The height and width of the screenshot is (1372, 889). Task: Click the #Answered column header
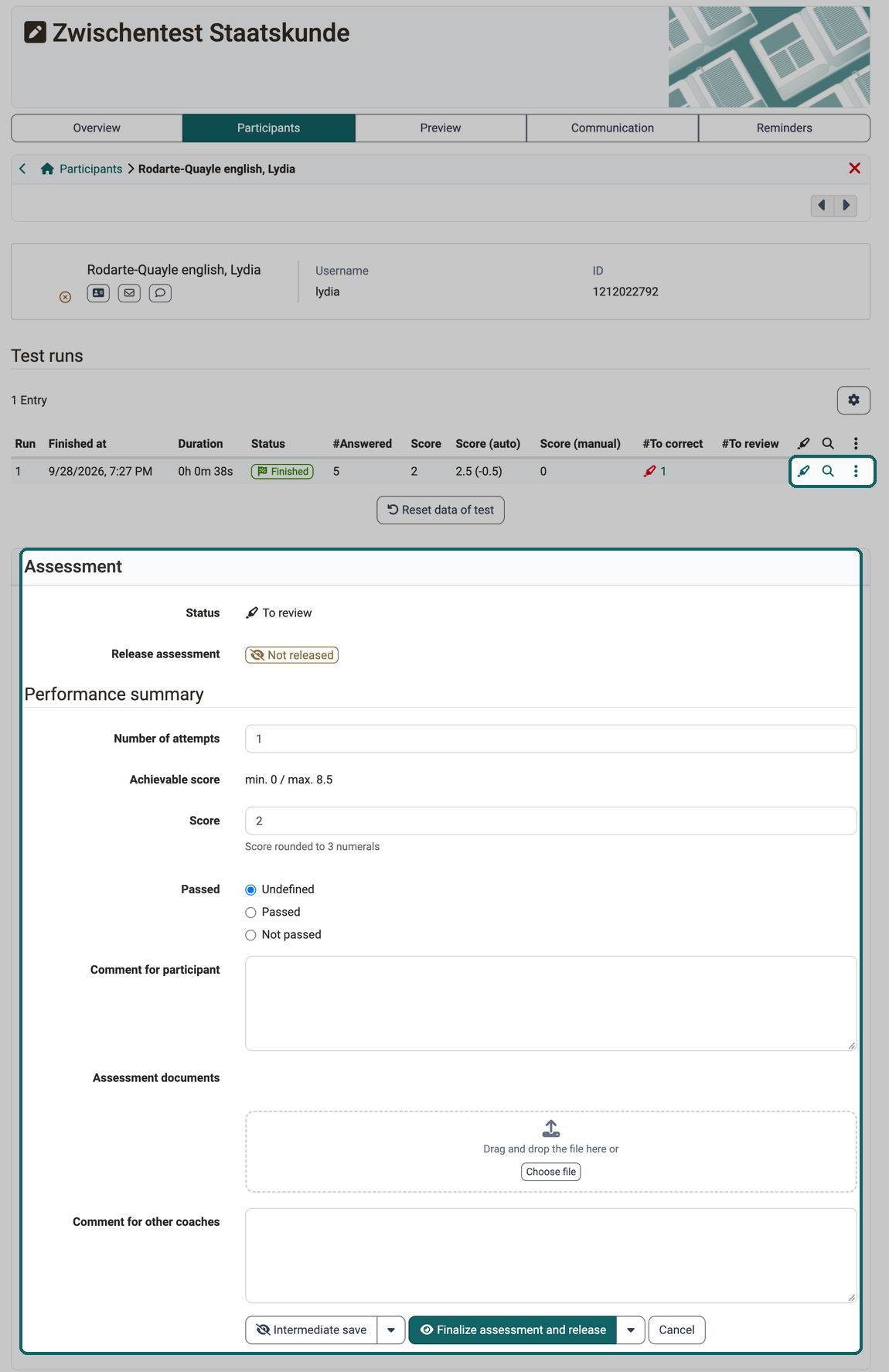(x=363, y=444)
